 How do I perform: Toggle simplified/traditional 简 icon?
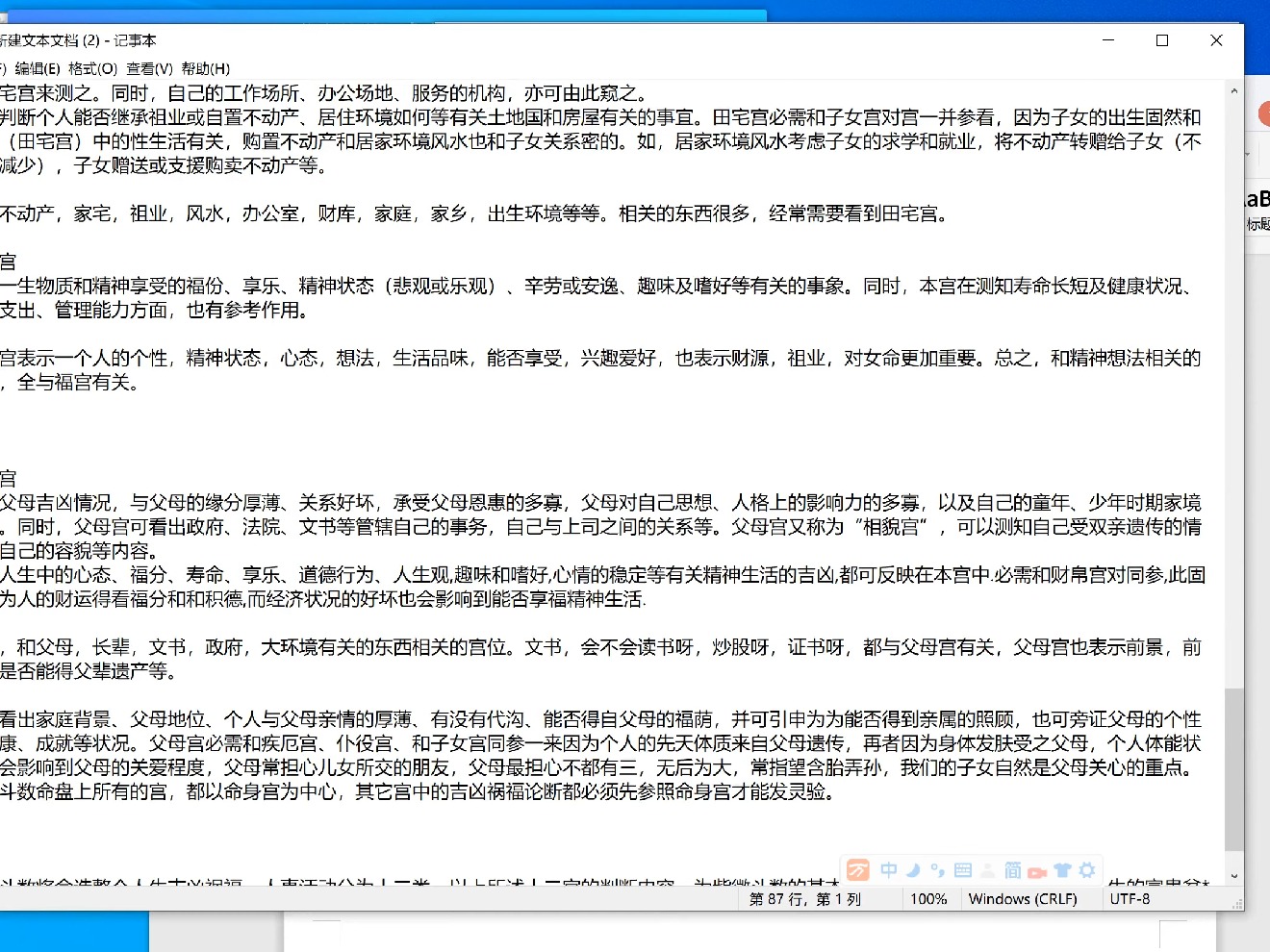pos(1013,870)
